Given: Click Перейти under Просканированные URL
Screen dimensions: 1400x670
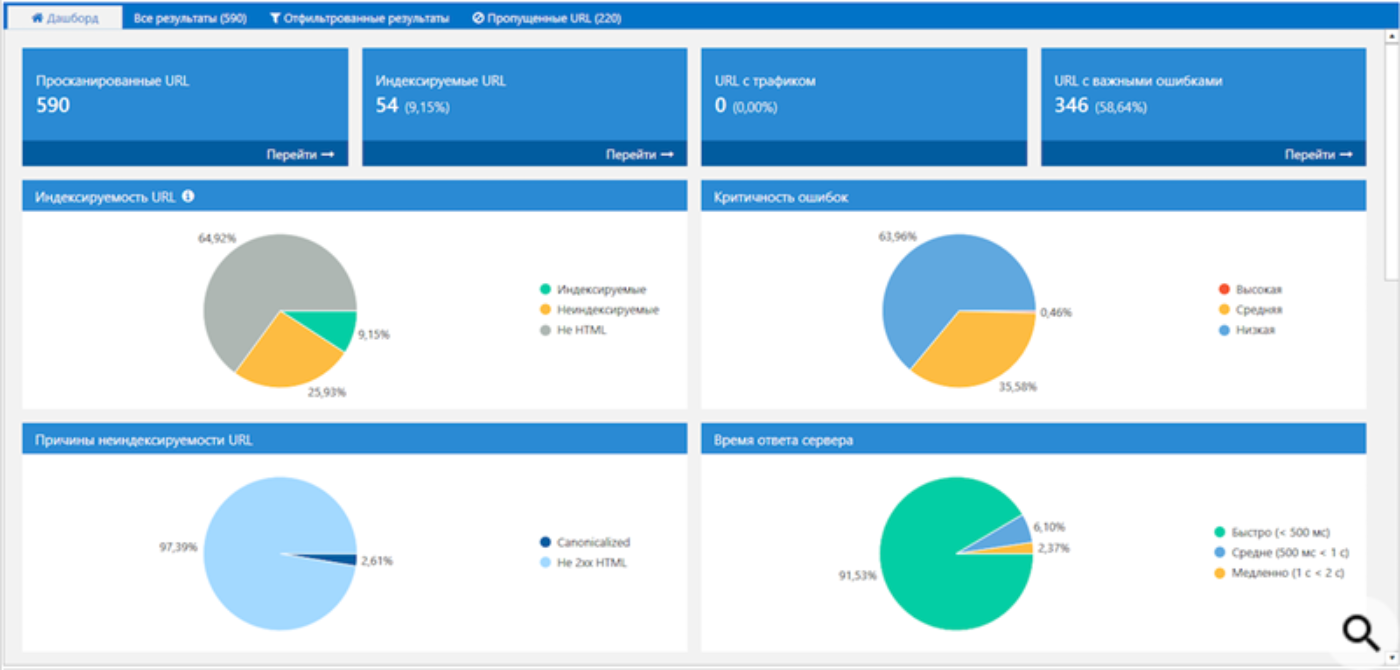Looking at the screenshot, I should point(300,154).
